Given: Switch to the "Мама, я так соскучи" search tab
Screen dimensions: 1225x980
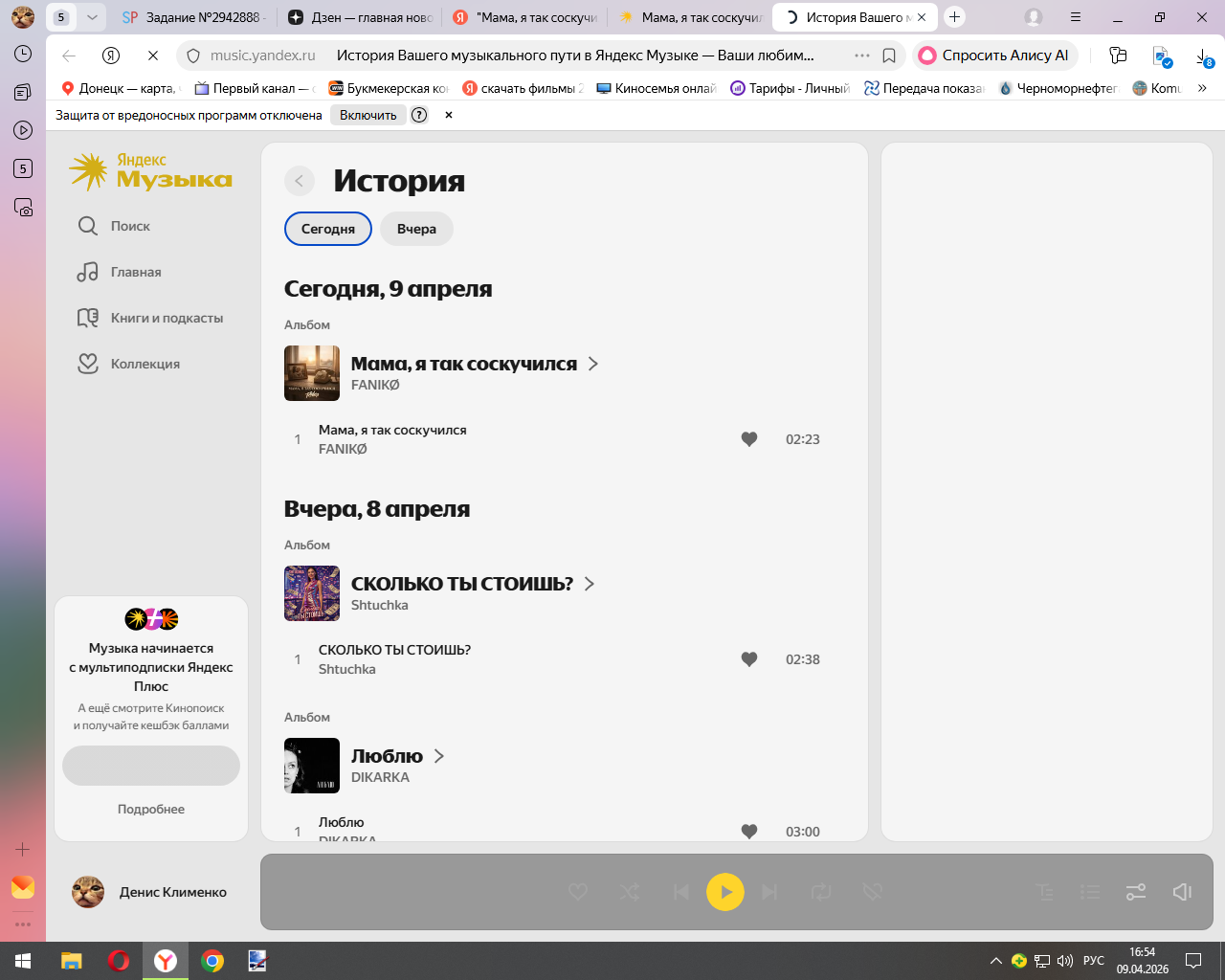Looking at the screenshot, I should (524, 17).
